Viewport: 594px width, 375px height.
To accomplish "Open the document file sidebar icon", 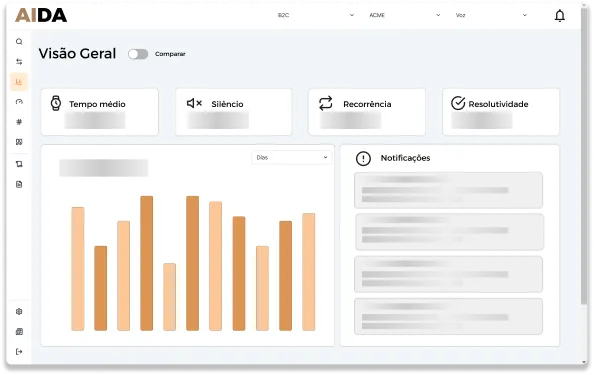I will tap(19, 184).
